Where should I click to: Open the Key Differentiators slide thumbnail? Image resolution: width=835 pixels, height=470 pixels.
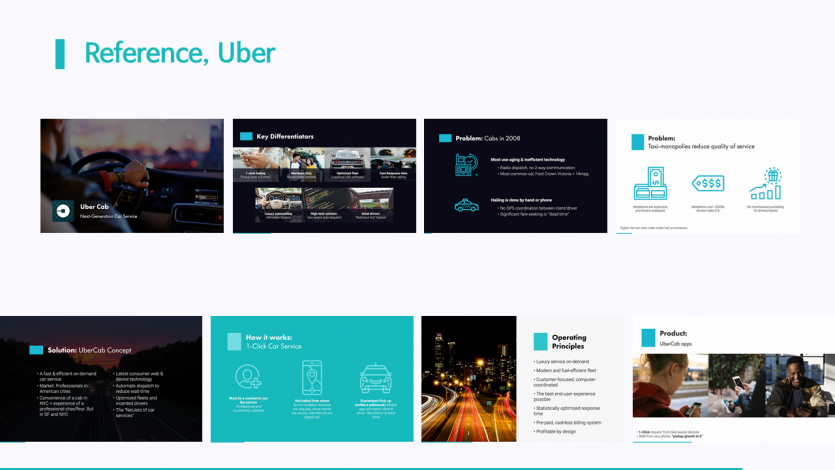pos(324,176)
